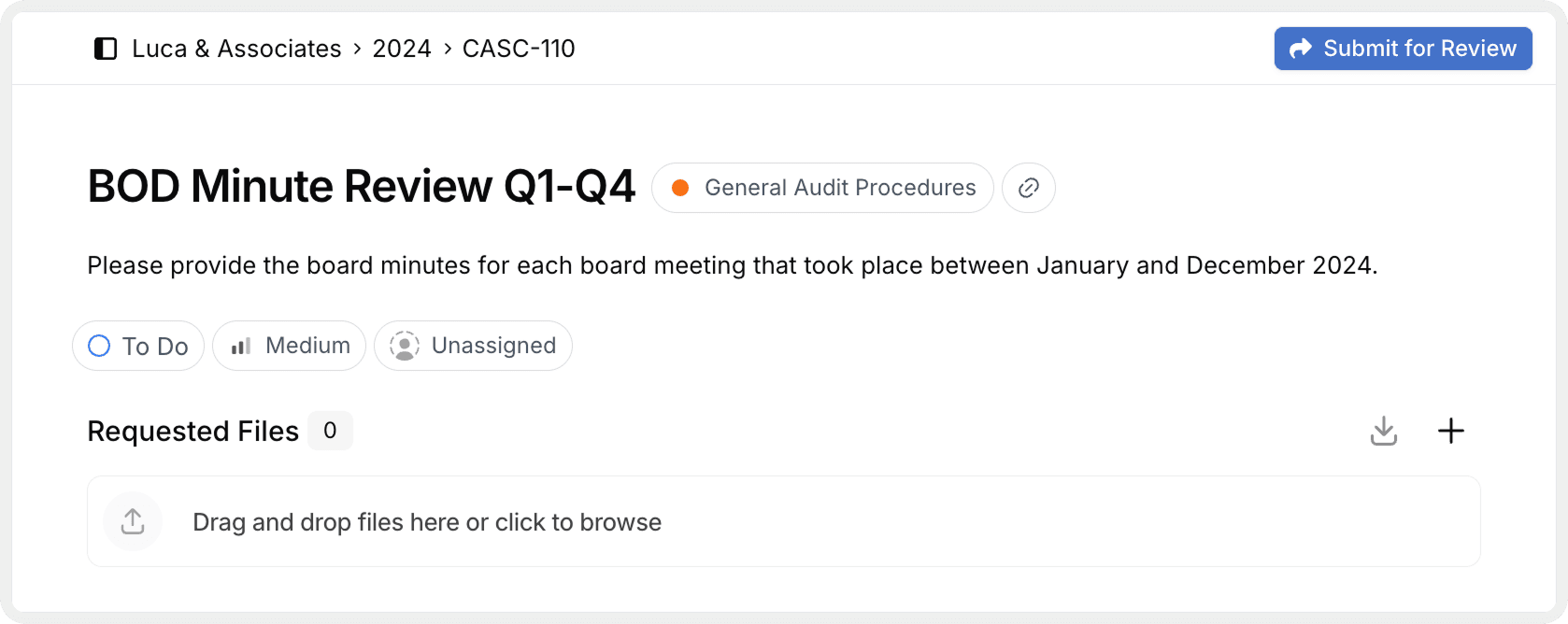Click the bar-chart icon in the Medium priority chip
Screen dimensions: 1568x624
[x=239, y=346]
